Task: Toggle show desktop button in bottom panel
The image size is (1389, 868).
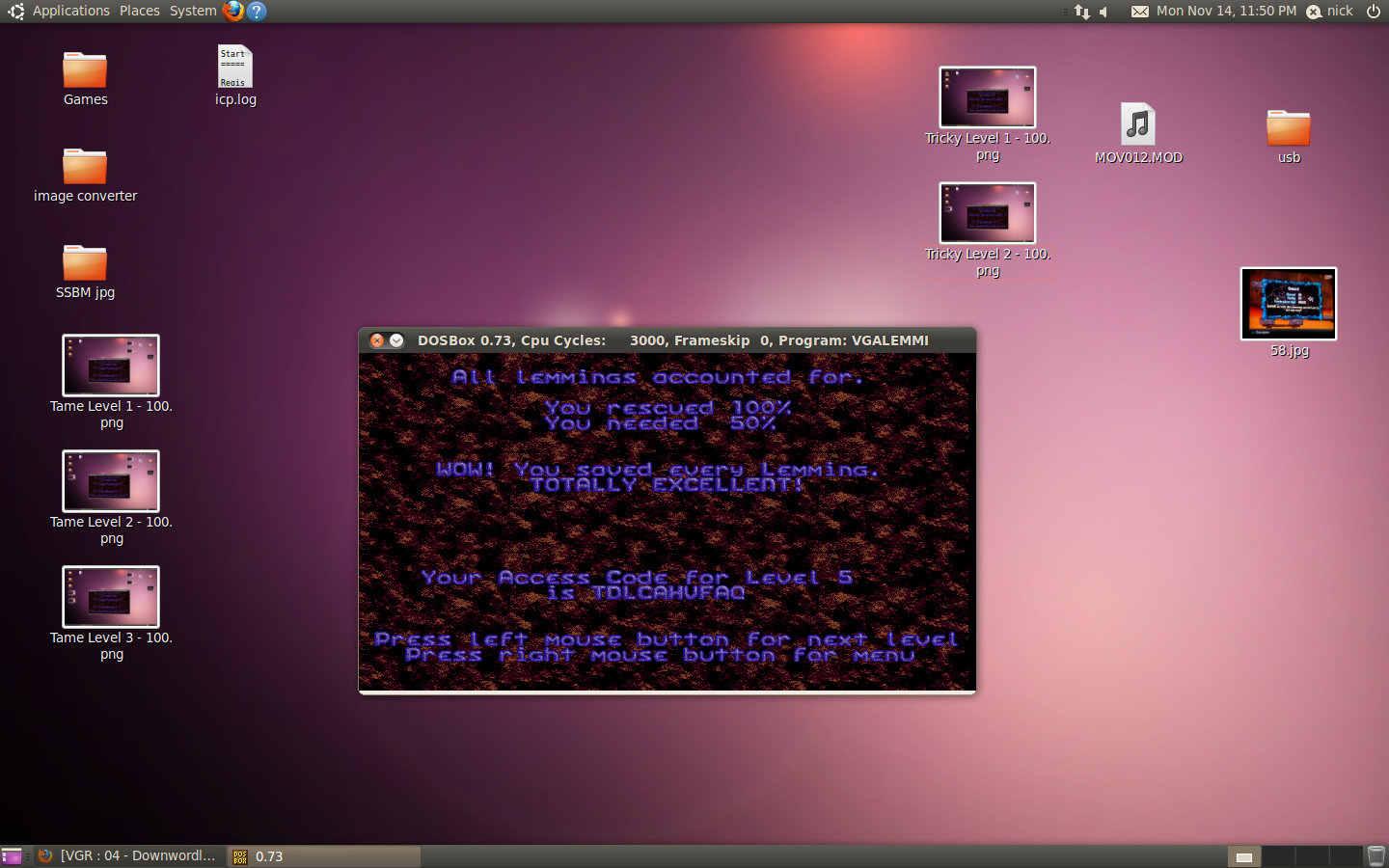Action: pyautogui.click(x=12, y=855)
